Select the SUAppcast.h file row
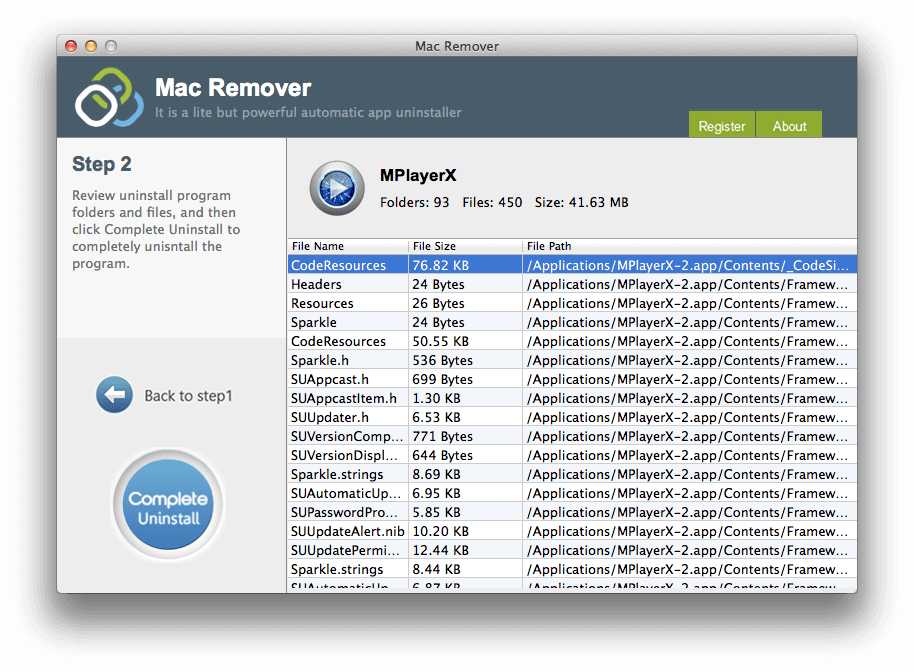Viewport: 914px width, 672px height. 572,379
